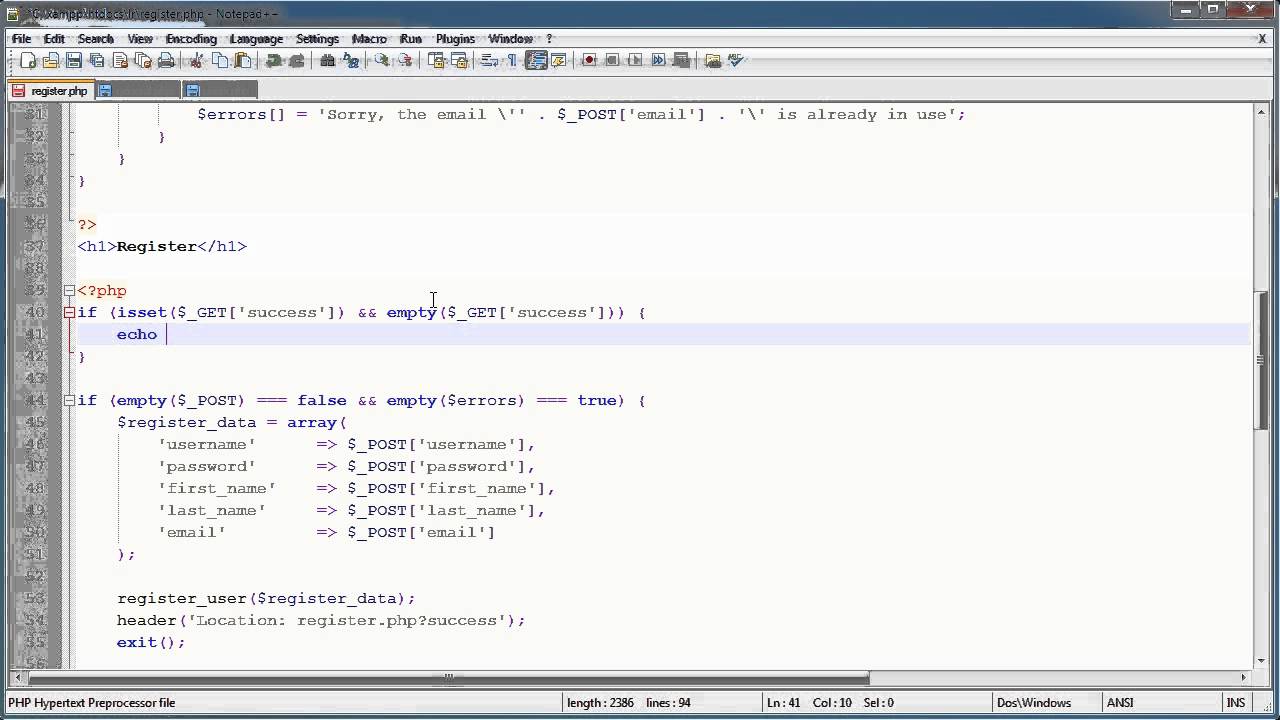Open Find with the binoculars icon
Screen dimensions: 1280x720
click(x=327, y=61)
